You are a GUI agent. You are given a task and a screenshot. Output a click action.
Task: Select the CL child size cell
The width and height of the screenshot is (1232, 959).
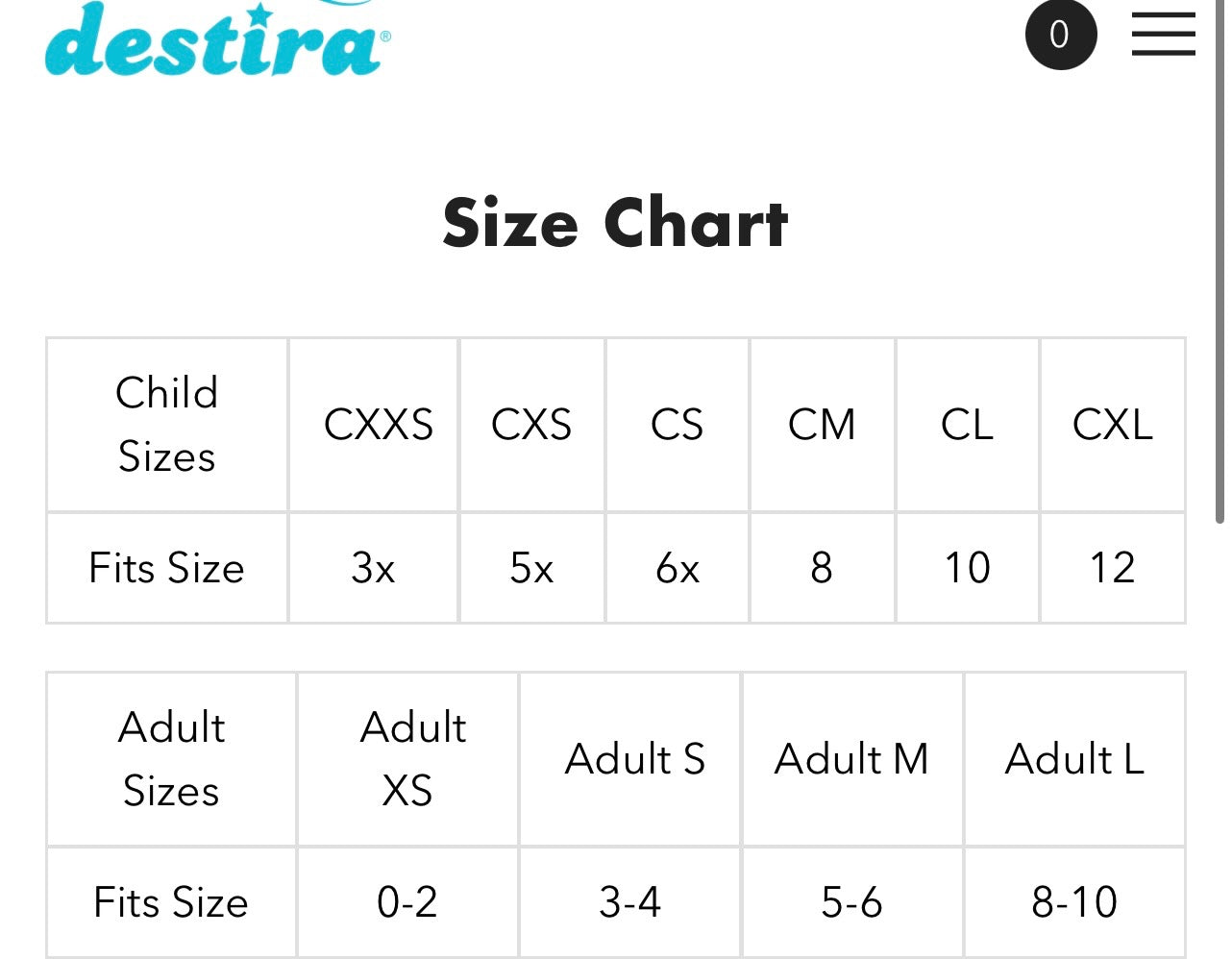(967, 425)
